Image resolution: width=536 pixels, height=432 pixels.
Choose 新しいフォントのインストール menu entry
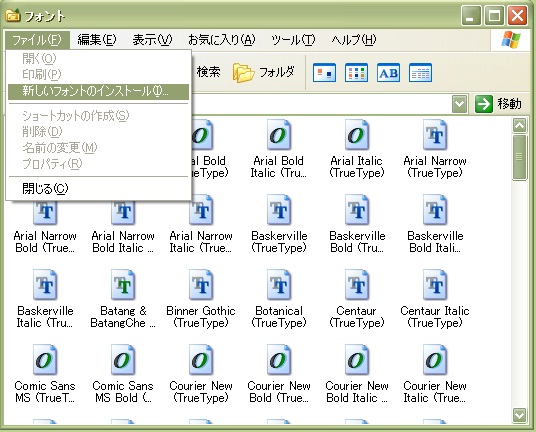pyautogui.click(x=98, y=92)
